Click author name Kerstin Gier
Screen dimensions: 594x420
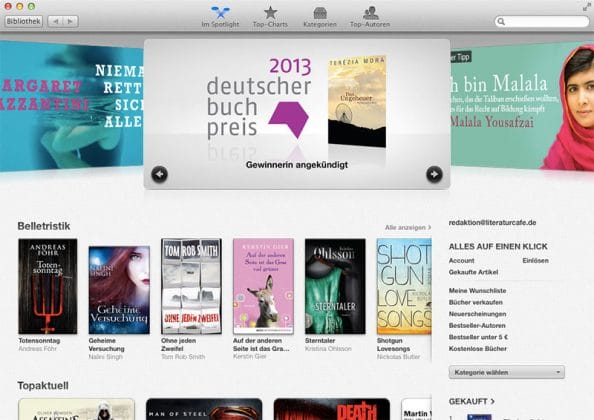click(250, 356)
